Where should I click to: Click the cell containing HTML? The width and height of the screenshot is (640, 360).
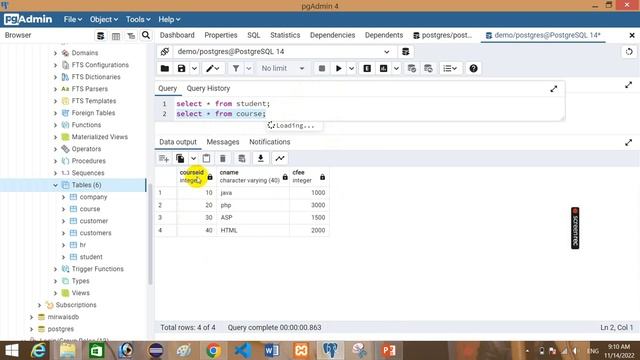pos(253,230)
